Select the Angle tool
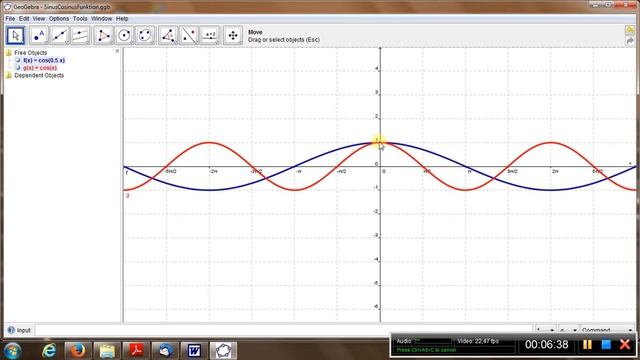640x360 pixels. [x=168, y=36]
